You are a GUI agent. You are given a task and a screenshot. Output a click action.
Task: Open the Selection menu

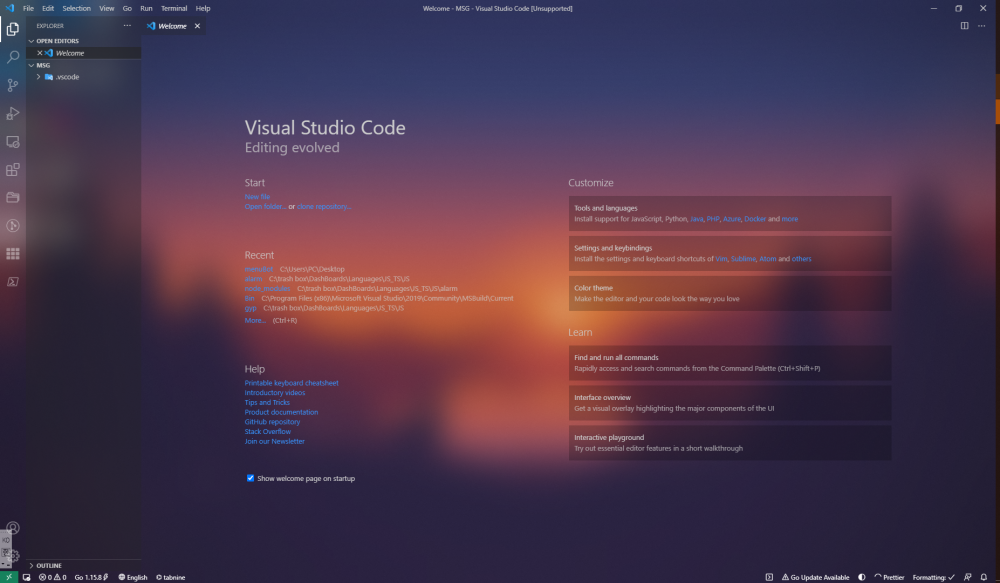point(77,8)
